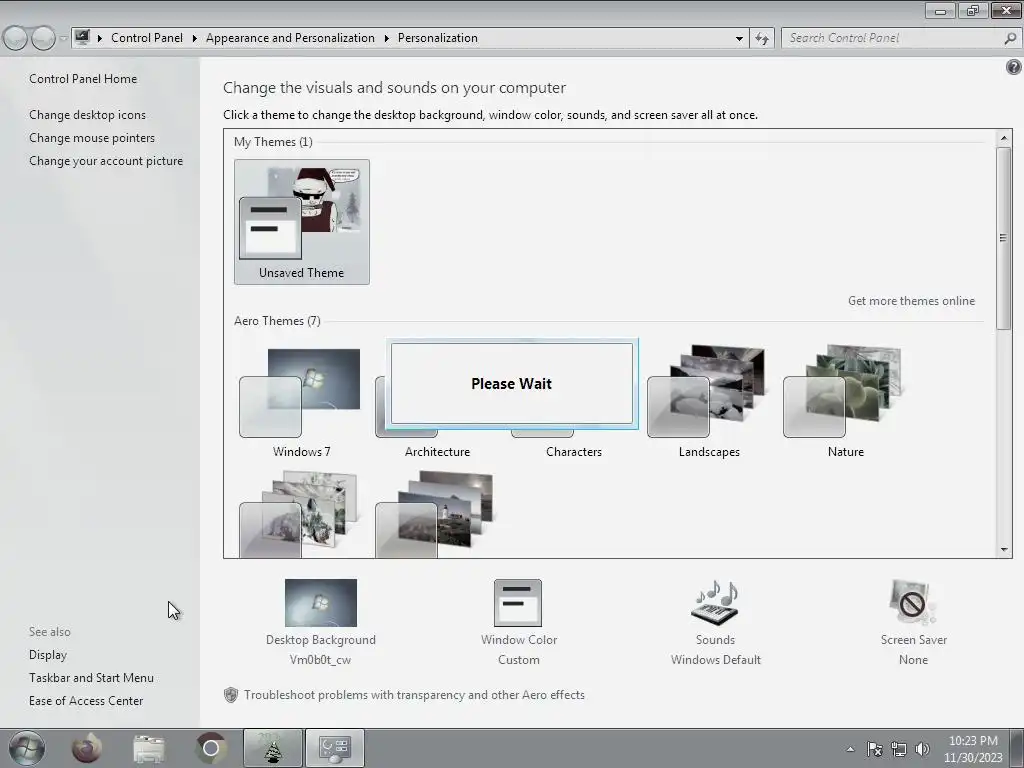Select the Characters theme
The width and height of the screenshot is (1024, 768).
(573, 452)
